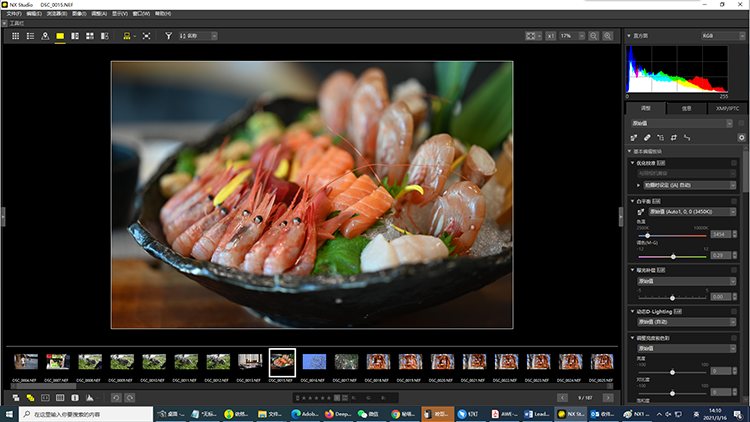Click the rotate left icon below filmstrip

116,398
